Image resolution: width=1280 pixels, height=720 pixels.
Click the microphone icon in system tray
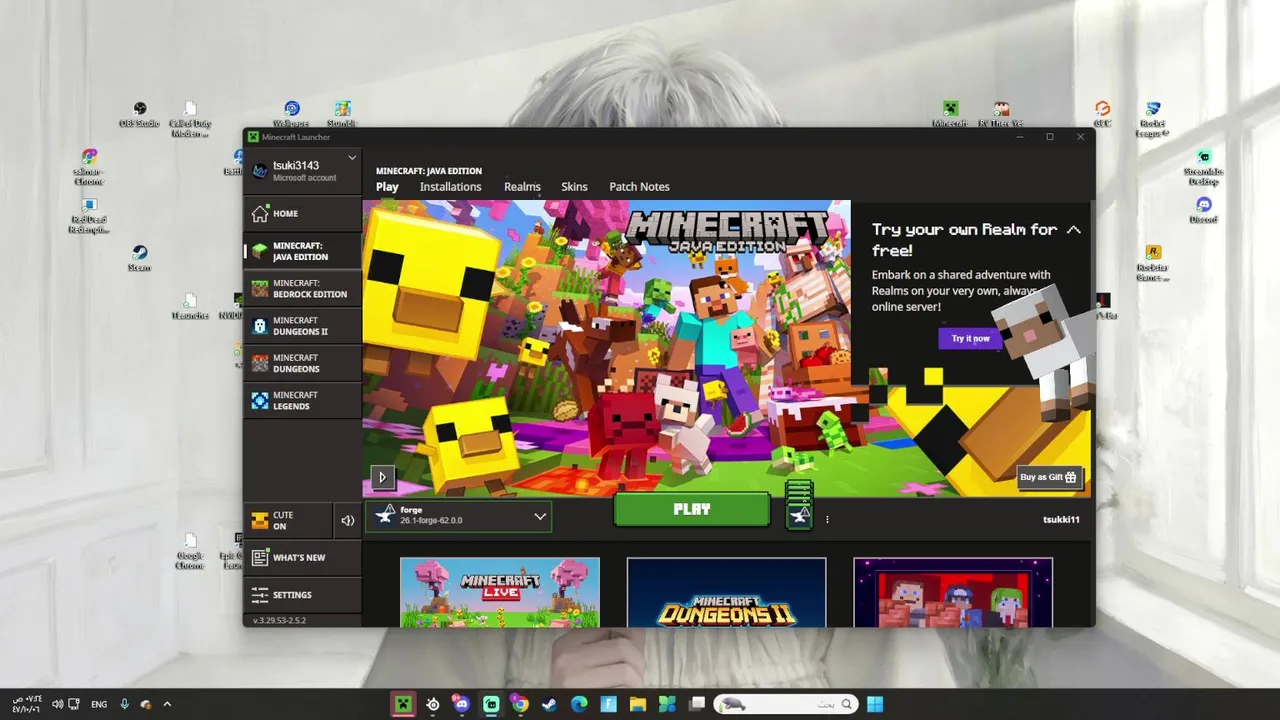pos(125,704)
